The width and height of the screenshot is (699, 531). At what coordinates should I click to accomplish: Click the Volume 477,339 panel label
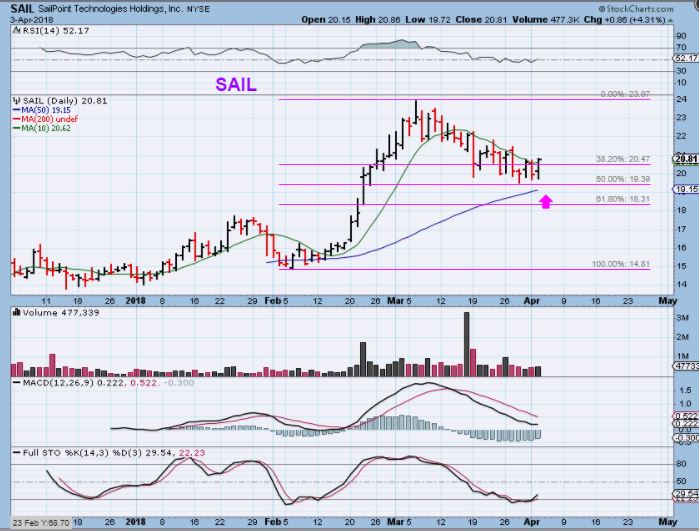click(x=57, y=313)
